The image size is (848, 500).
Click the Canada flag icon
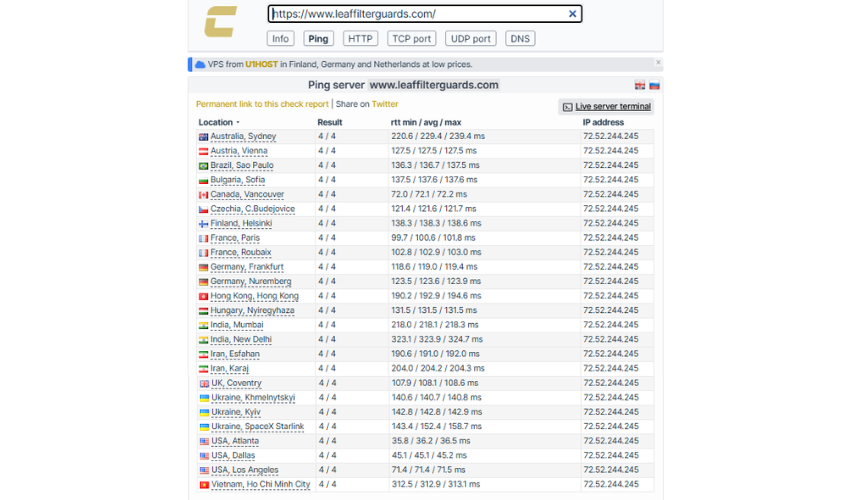[x=203, y=195]
